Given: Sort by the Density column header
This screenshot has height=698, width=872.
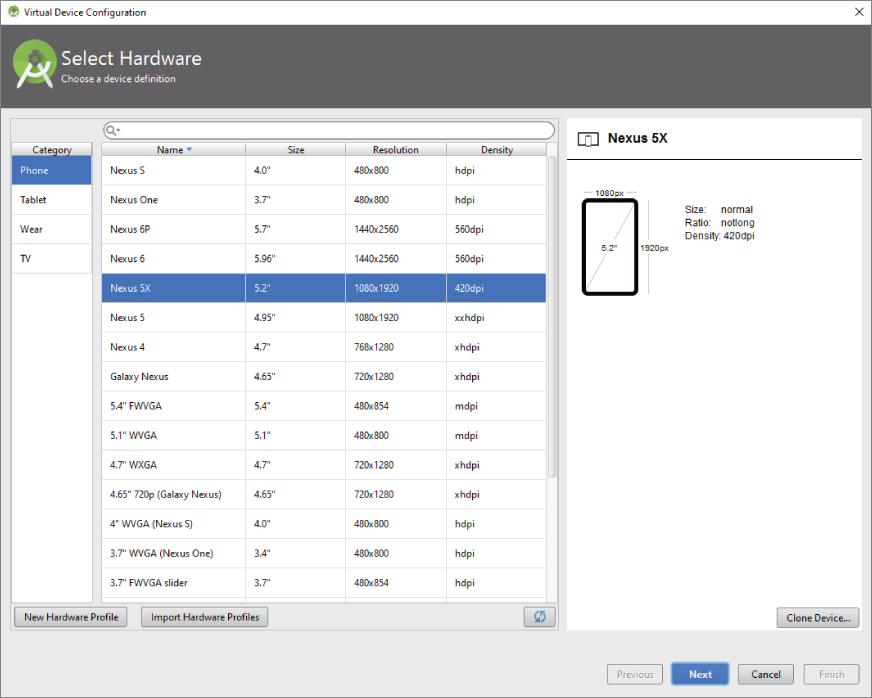Looking at the screenshot, I should point(496,150).
